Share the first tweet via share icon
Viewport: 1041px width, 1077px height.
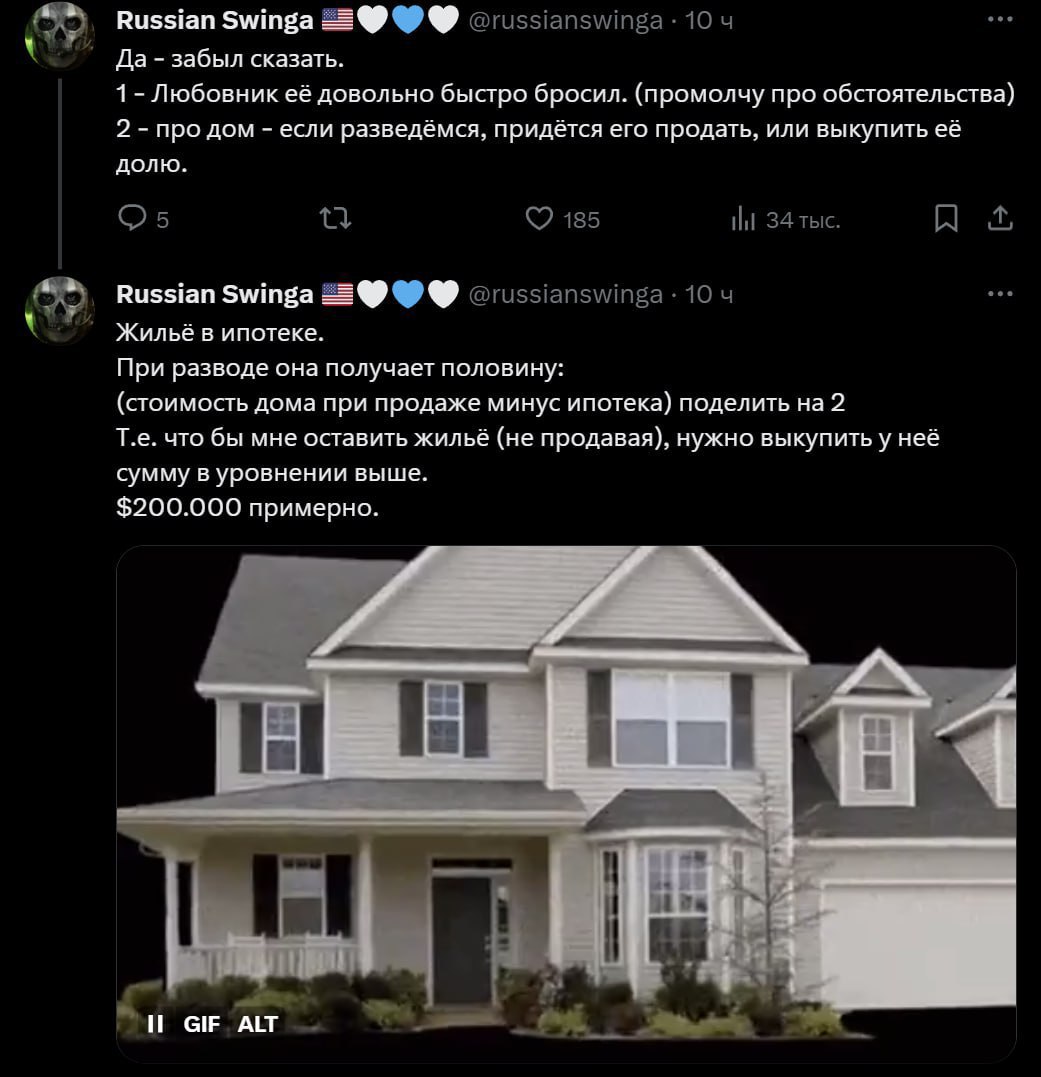(x=1000, y=218)
